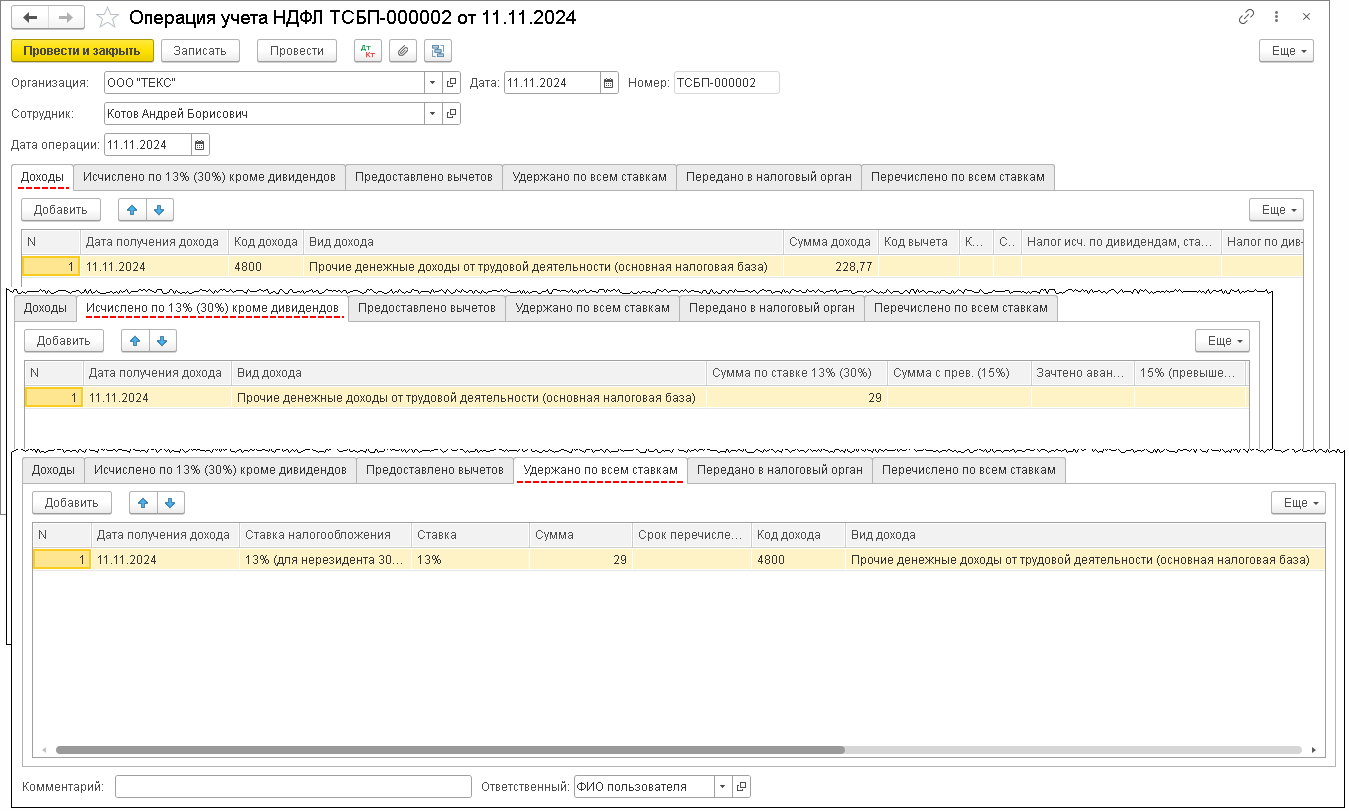1349x811 pixels.
Task: Select the 13% cell in Ставка column
Action: [469, 560]
